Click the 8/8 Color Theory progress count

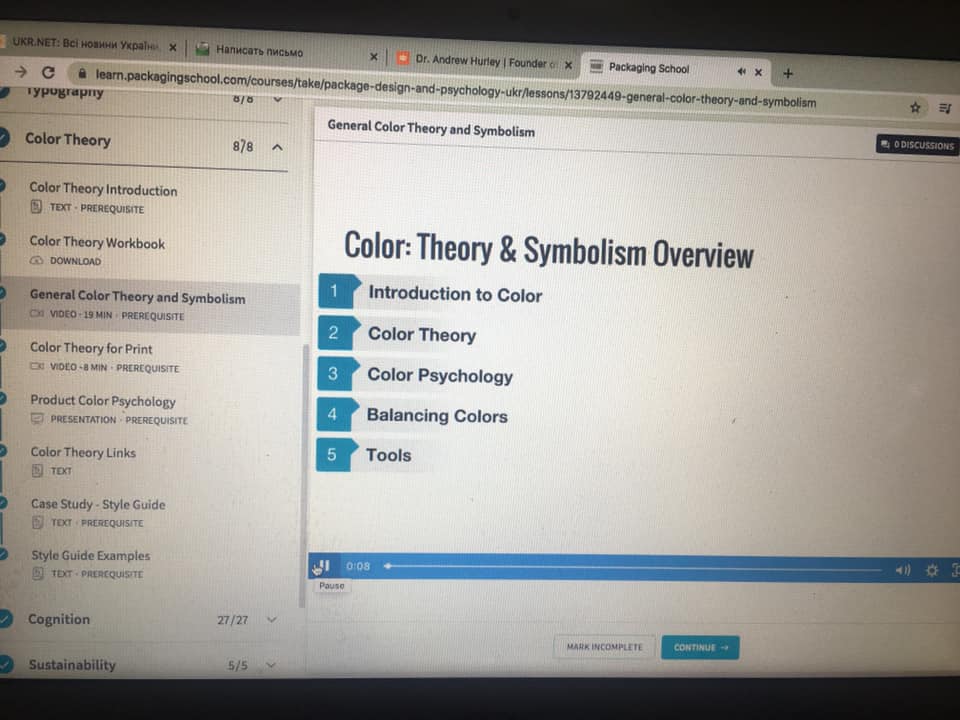pos(243,146)
